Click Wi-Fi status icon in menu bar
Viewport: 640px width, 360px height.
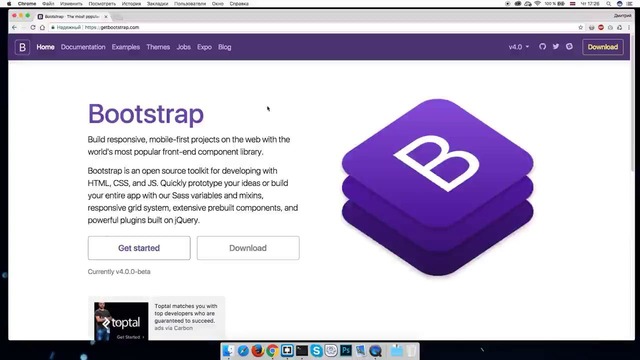coord(538,4)
